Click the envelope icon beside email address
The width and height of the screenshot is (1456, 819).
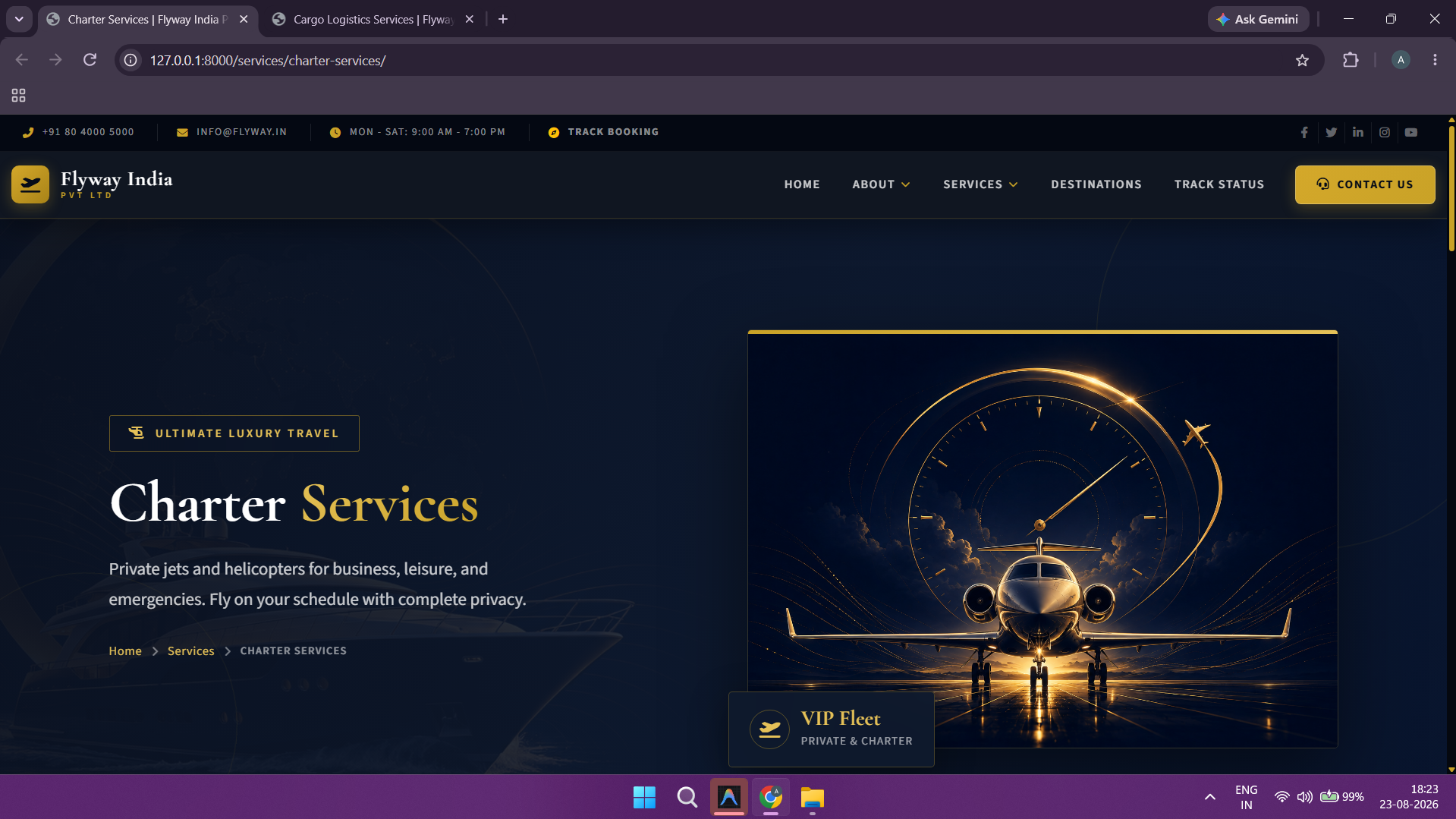coord(182,132)
